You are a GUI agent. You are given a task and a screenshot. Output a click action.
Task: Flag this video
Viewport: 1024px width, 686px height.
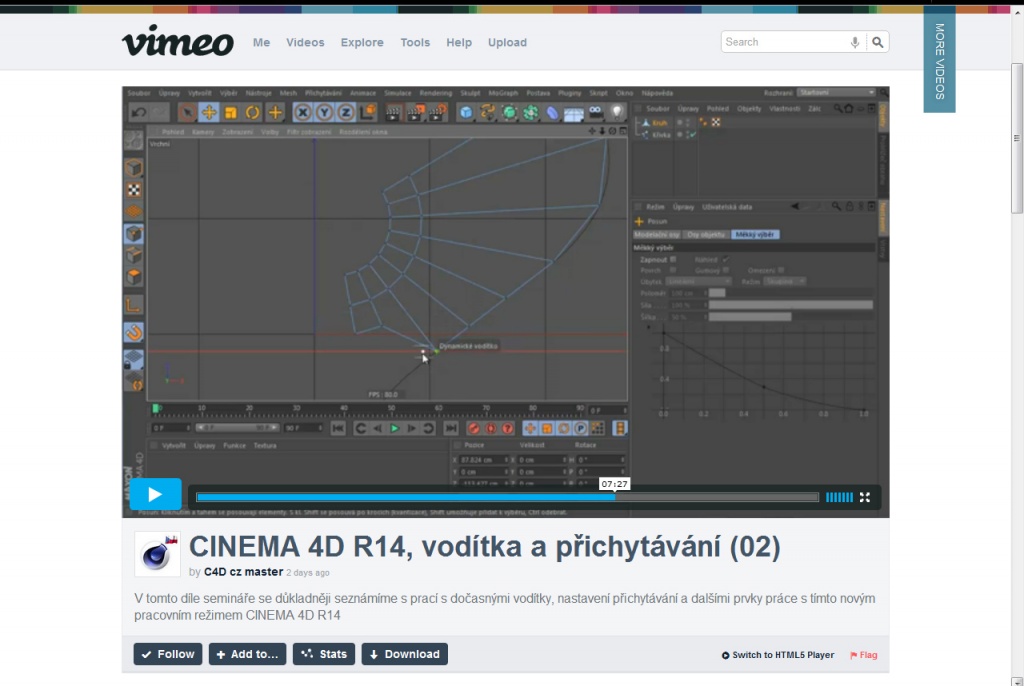tap(863, 655)
